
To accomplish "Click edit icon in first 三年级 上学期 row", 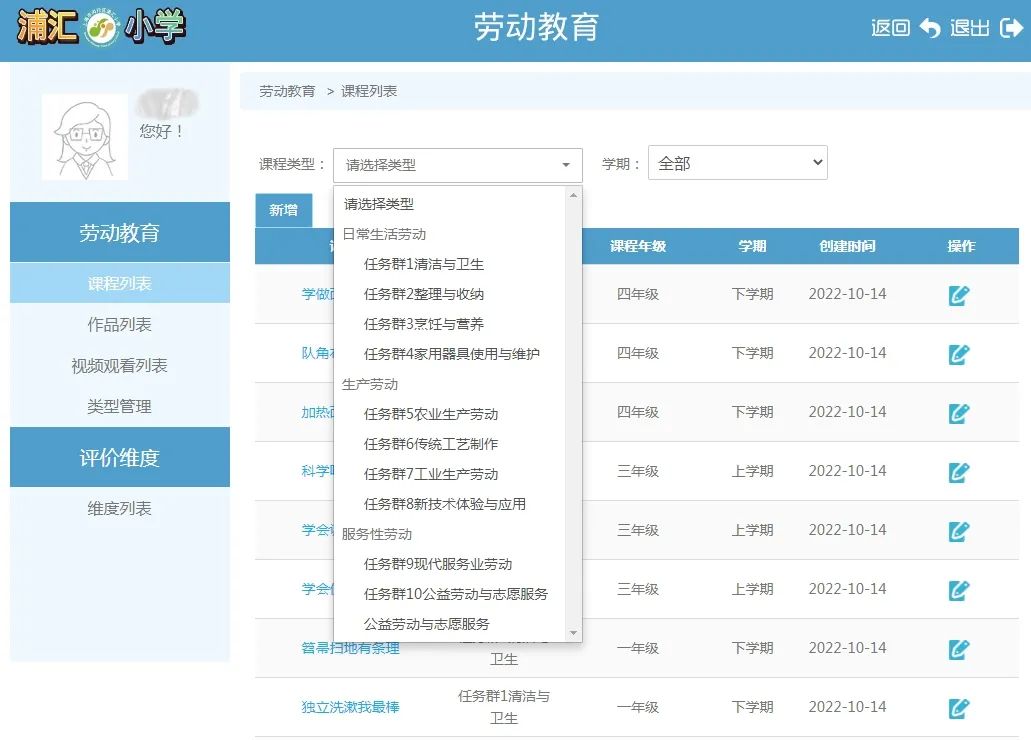I will [x=959, y=472].
